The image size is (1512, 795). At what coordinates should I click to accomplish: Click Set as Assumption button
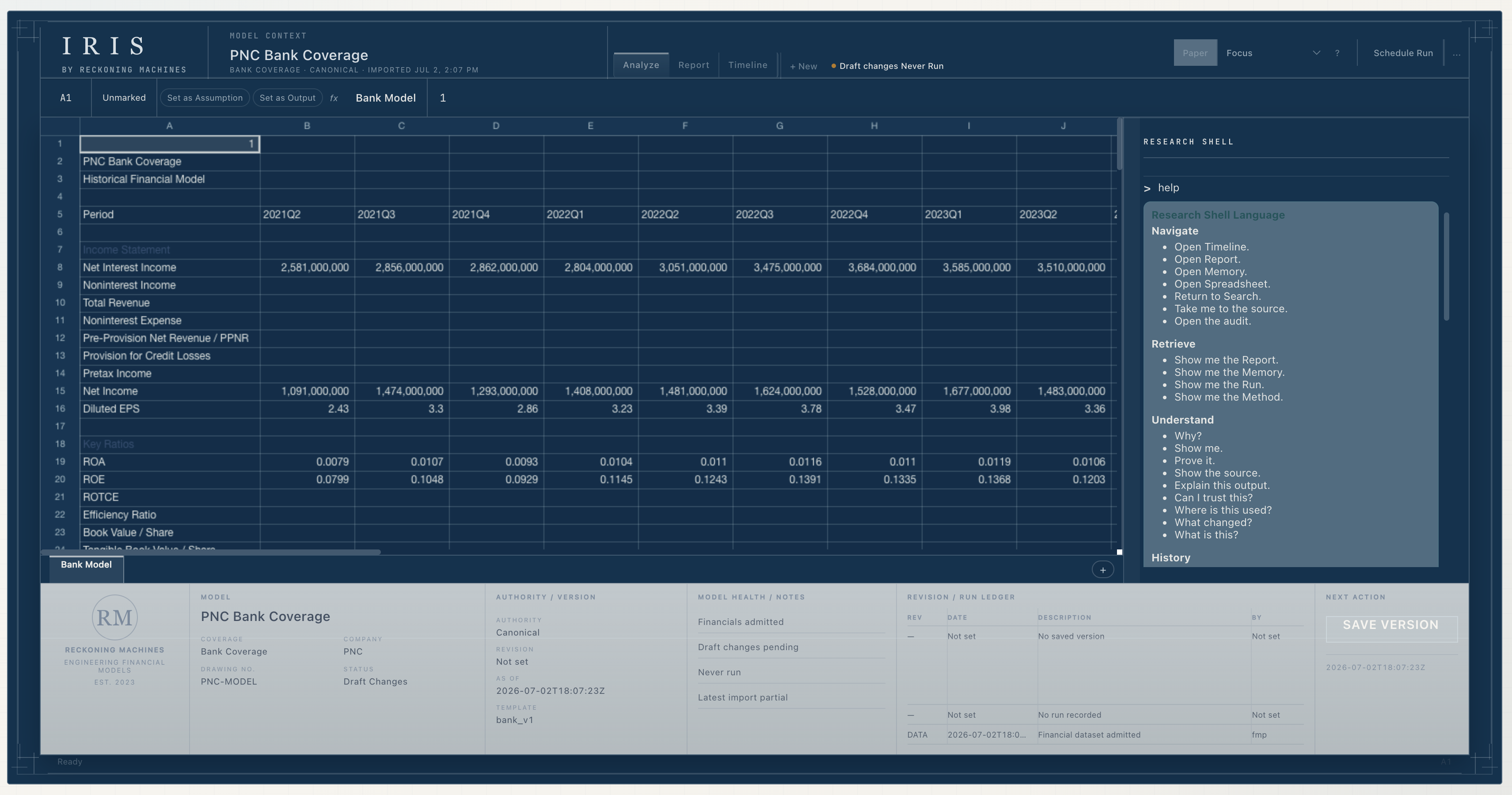(x=204, y=98)
